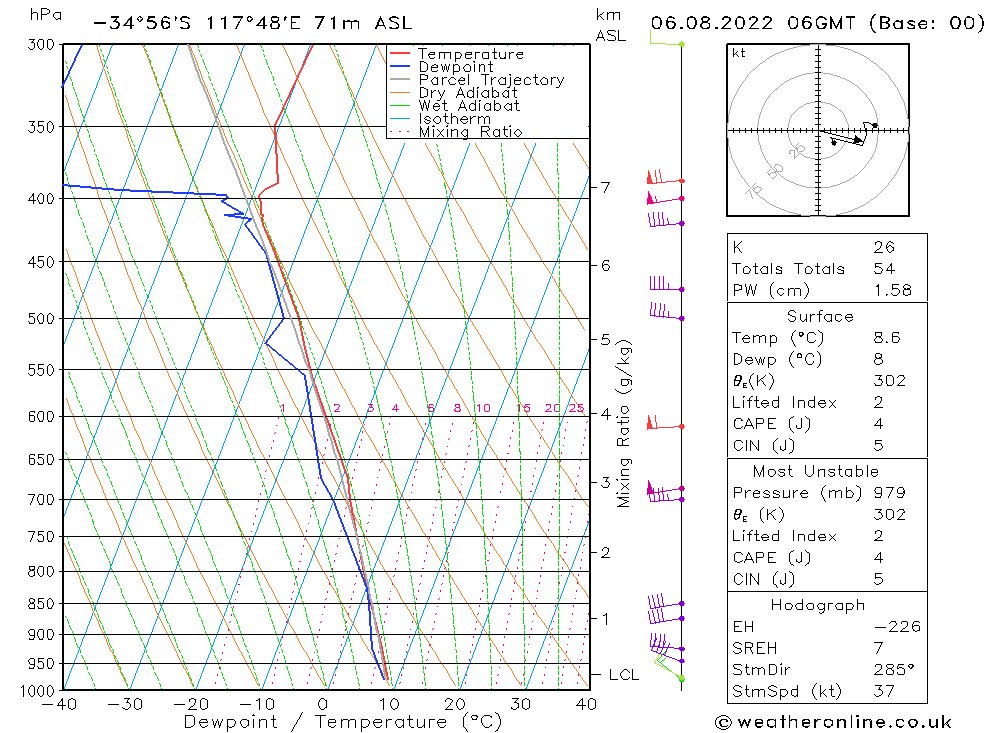The height and width of the screenshot is (733, 1000).
Task: Click the hodograph storm motion arrow tip
Action: [861, 140]
